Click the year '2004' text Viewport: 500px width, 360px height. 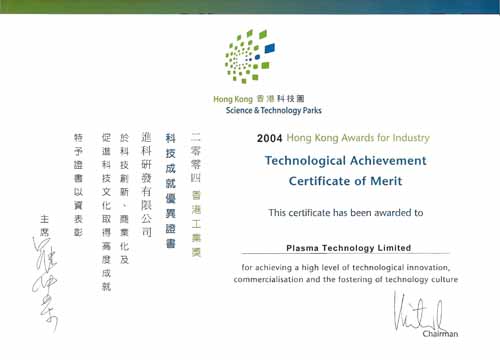(x=269, y=138)
